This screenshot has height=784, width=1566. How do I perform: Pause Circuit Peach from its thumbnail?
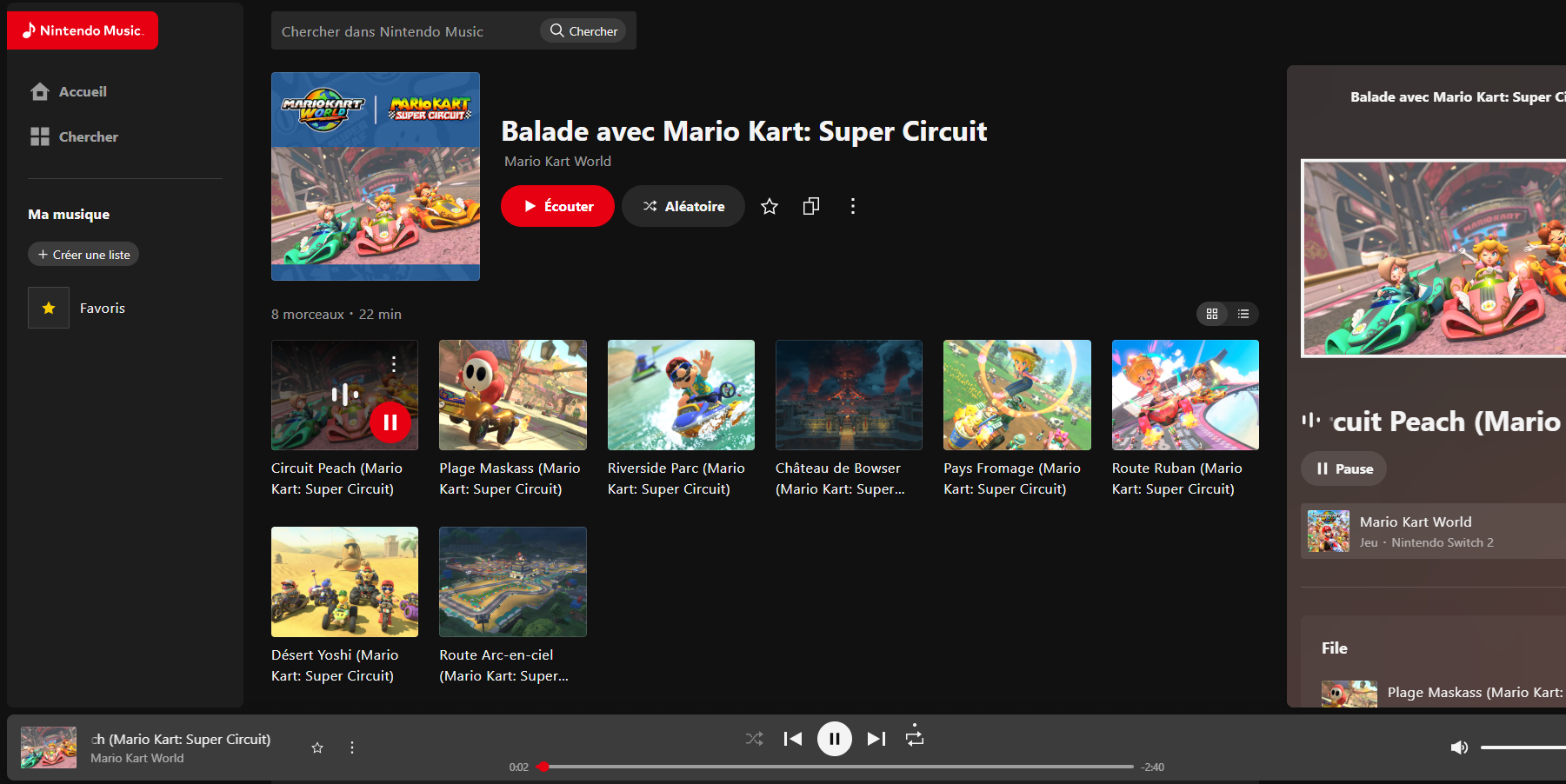[390, 422]
